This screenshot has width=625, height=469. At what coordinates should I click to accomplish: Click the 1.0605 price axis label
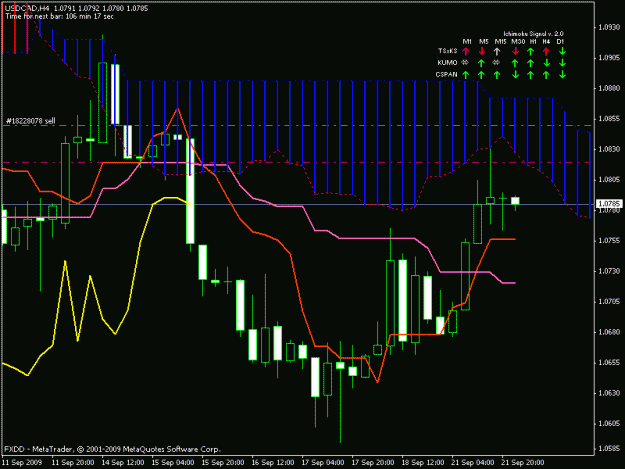(609, 424)
